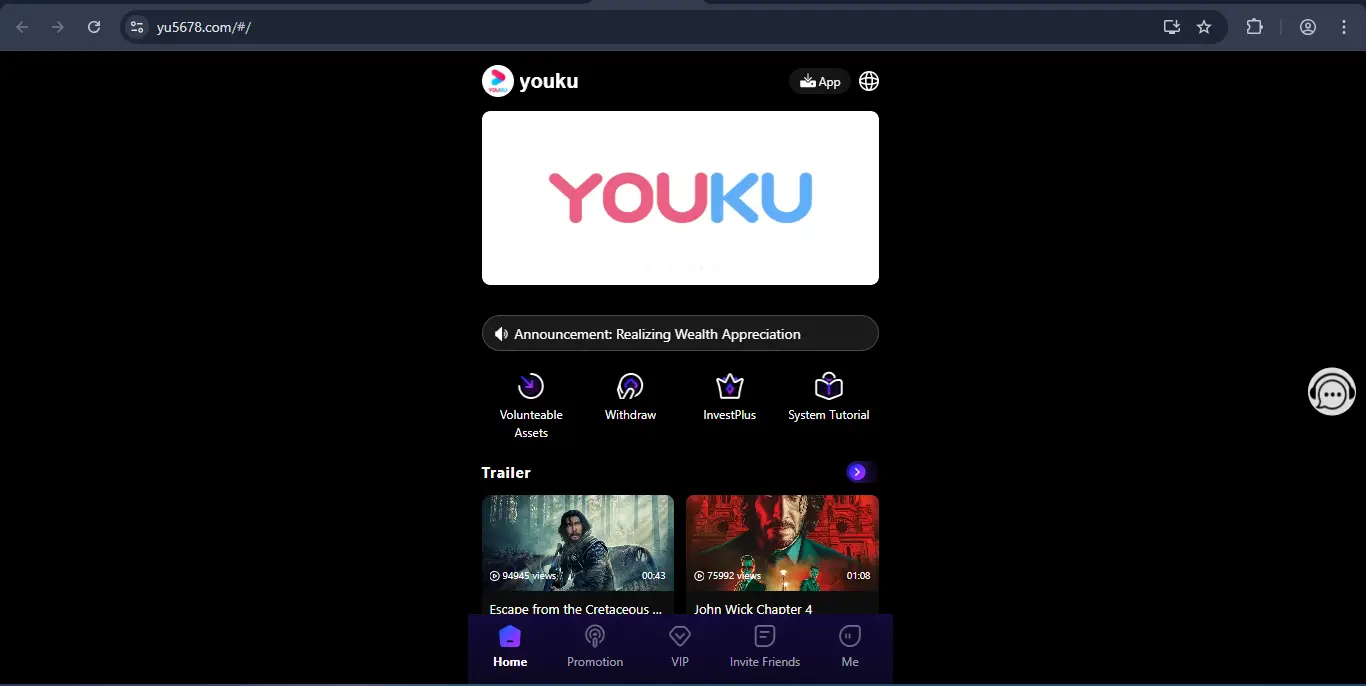Click the announcement speaker icon
This screenshot has height=686, width=1366.
pyautogui.click(x=501, y=334)
